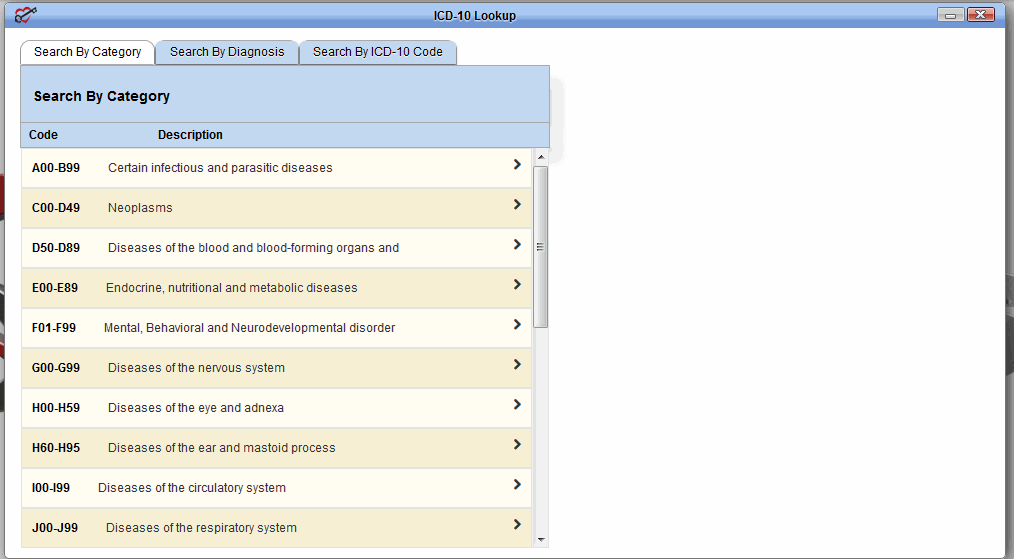Image resolution: width=1014 pixels, height=559 pixels.
Task: Click the vertical scrollbar thumb
Action: (x=541, y=247)
